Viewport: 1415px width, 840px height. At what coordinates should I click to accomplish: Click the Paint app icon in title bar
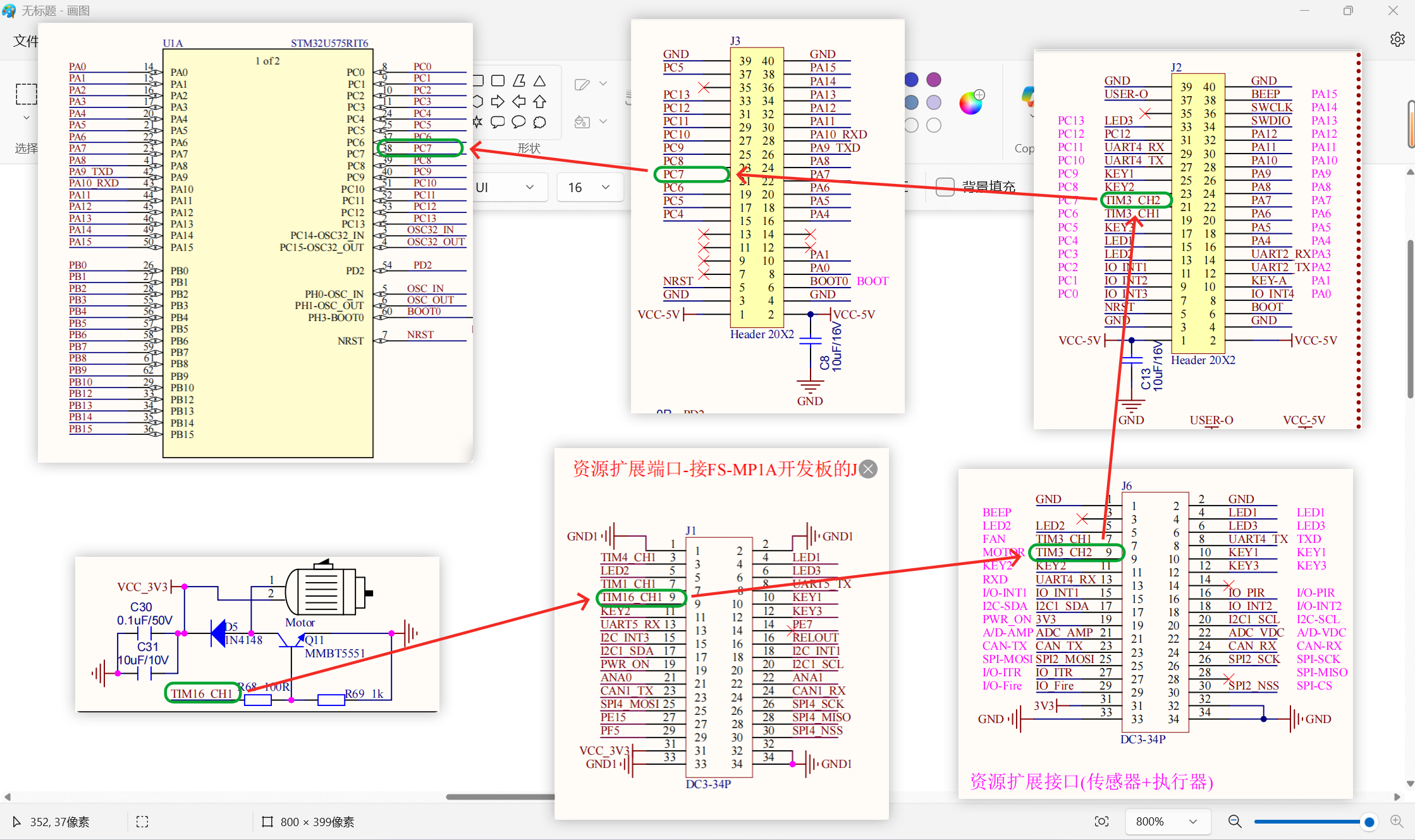point(9,11)
